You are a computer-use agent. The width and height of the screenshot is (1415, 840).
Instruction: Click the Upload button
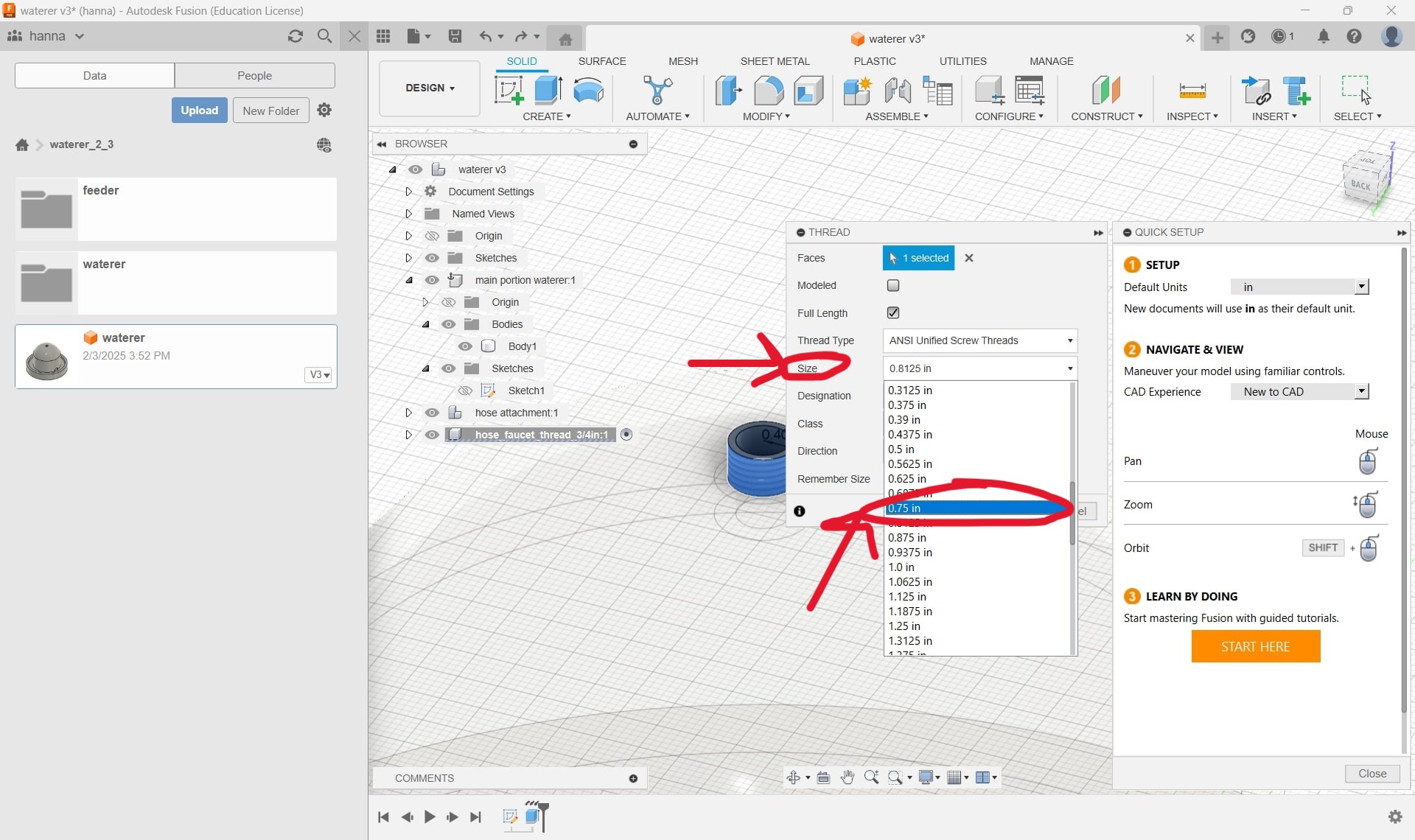(198, 110)
